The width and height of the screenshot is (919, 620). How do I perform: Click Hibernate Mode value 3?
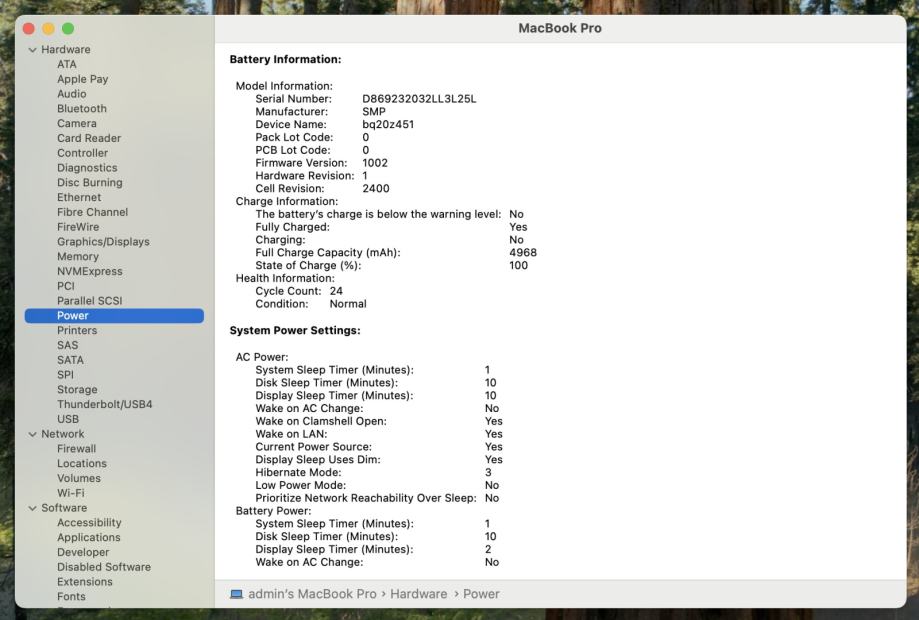tap(488, 473)
